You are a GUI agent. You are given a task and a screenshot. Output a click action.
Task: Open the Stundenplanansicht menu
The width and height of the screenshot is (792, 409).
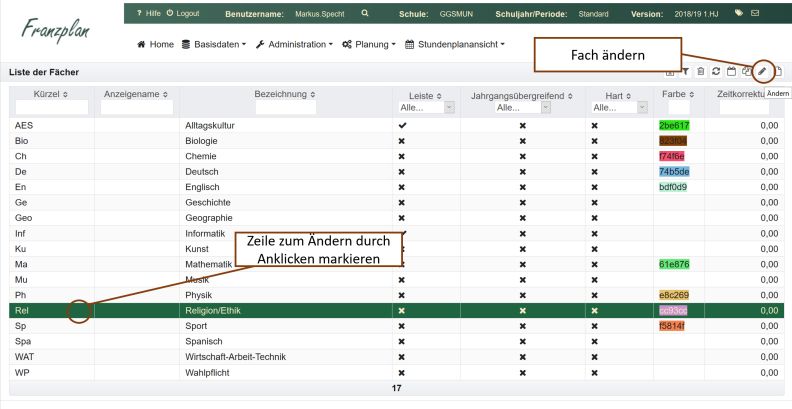455,45
